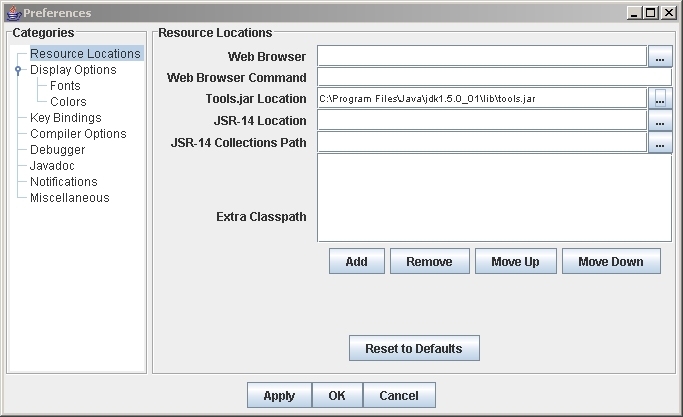The width and height of the screenshot is (683, 417).
Task: Click in Web Browser Command text field
Action: (x=494, y=77)
